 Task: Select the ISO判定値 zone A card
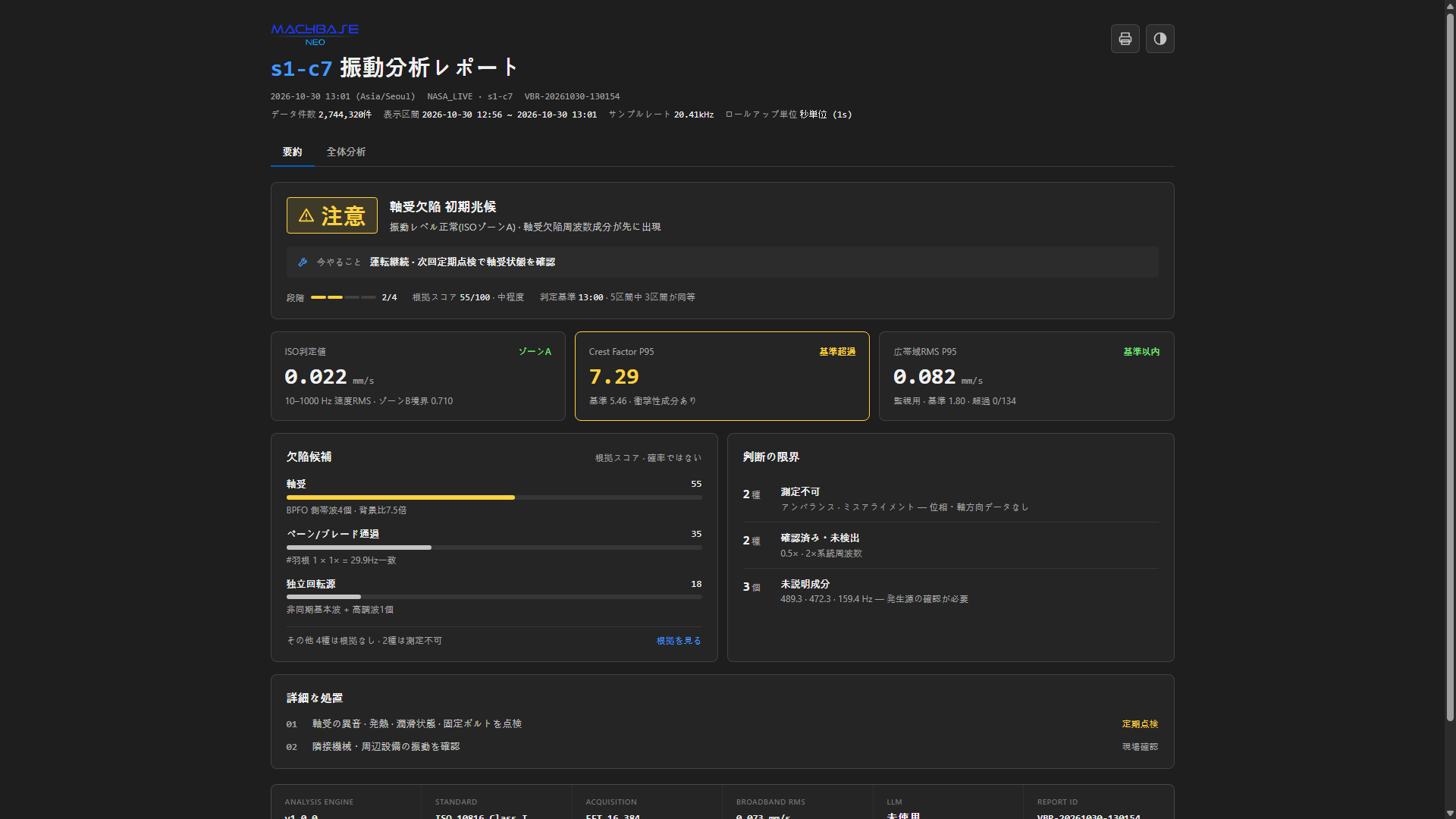point(418,376)
